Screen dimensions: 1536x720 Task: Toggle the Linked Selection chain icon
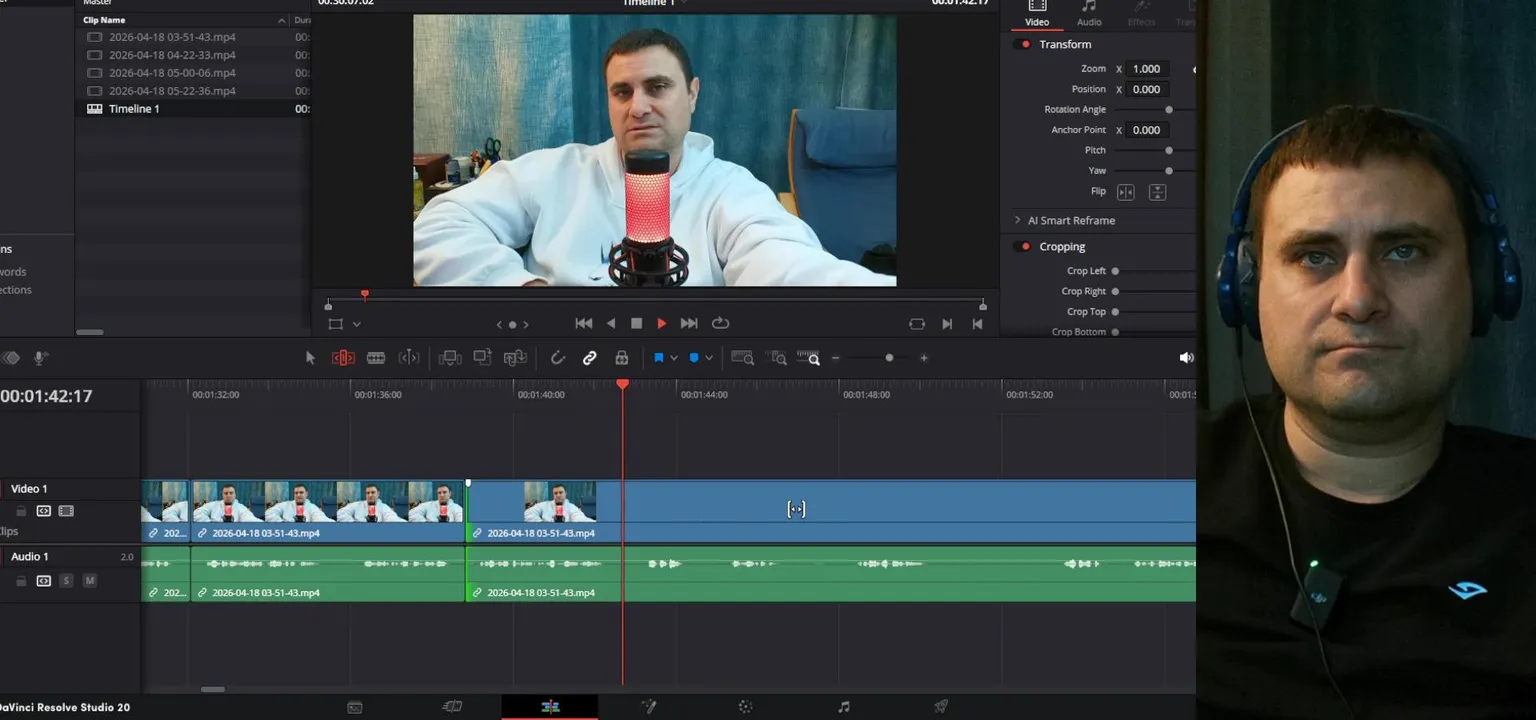click(x=590, y=358)
